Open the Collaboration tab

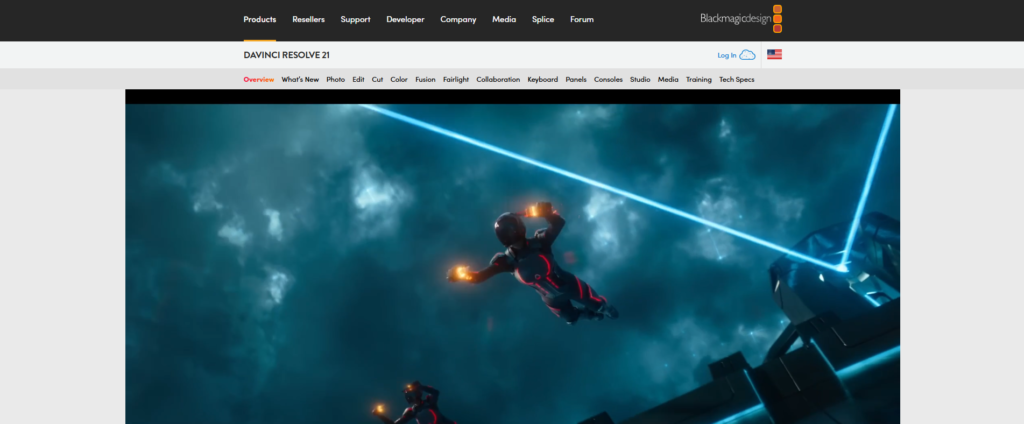(498, 79)
